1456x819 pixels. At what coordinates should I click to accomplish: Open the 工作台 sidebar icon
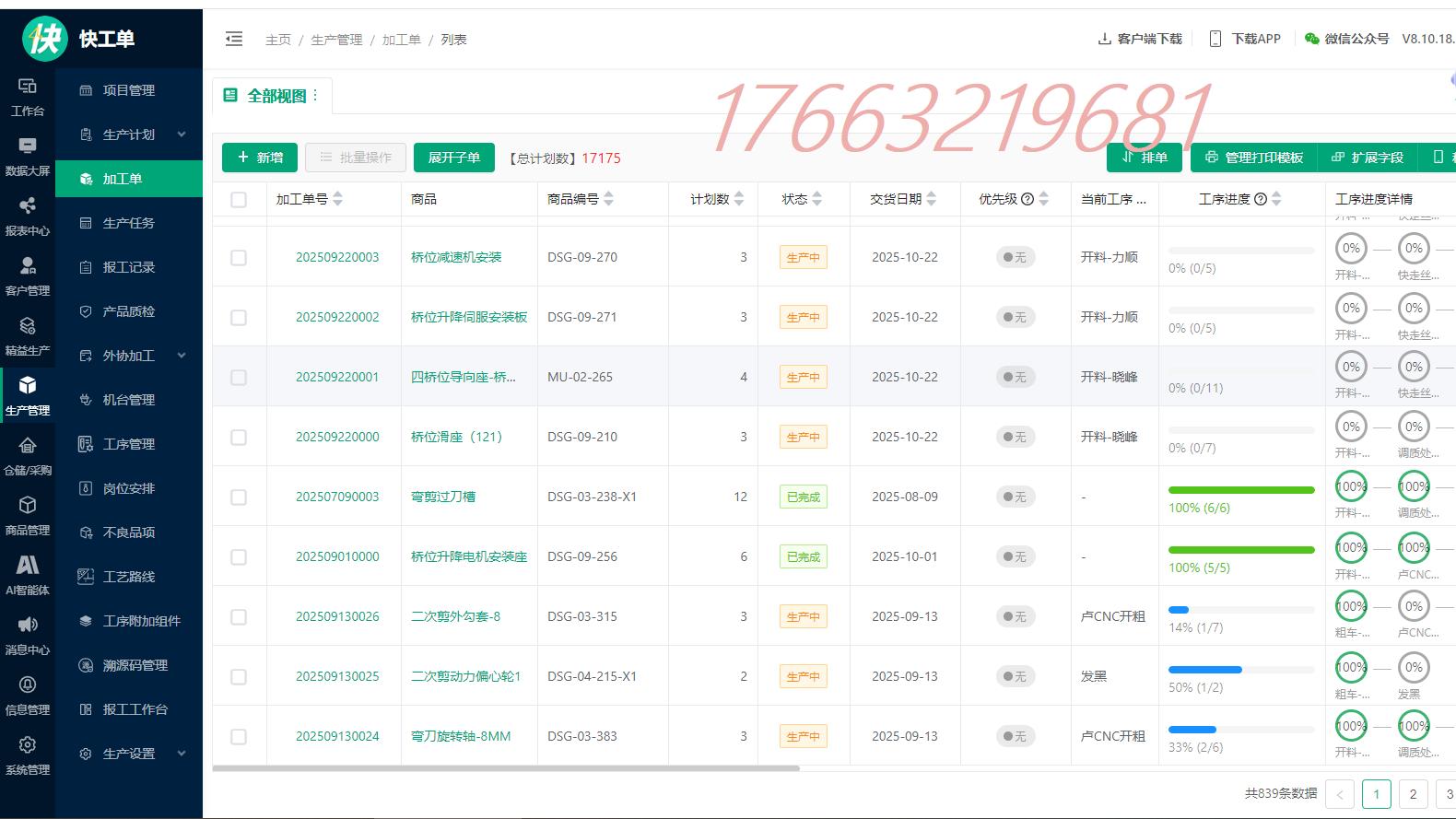click(28, 86)
